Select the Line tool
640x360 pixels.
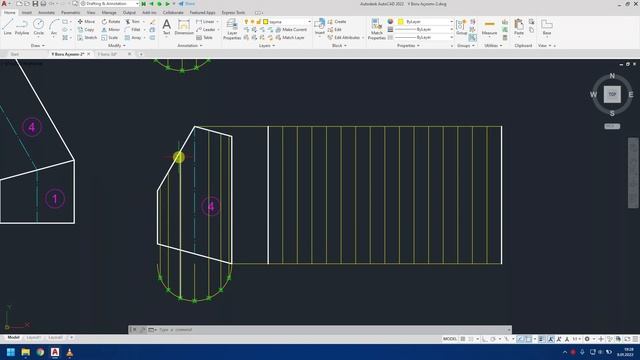click(x=7, y=27)
